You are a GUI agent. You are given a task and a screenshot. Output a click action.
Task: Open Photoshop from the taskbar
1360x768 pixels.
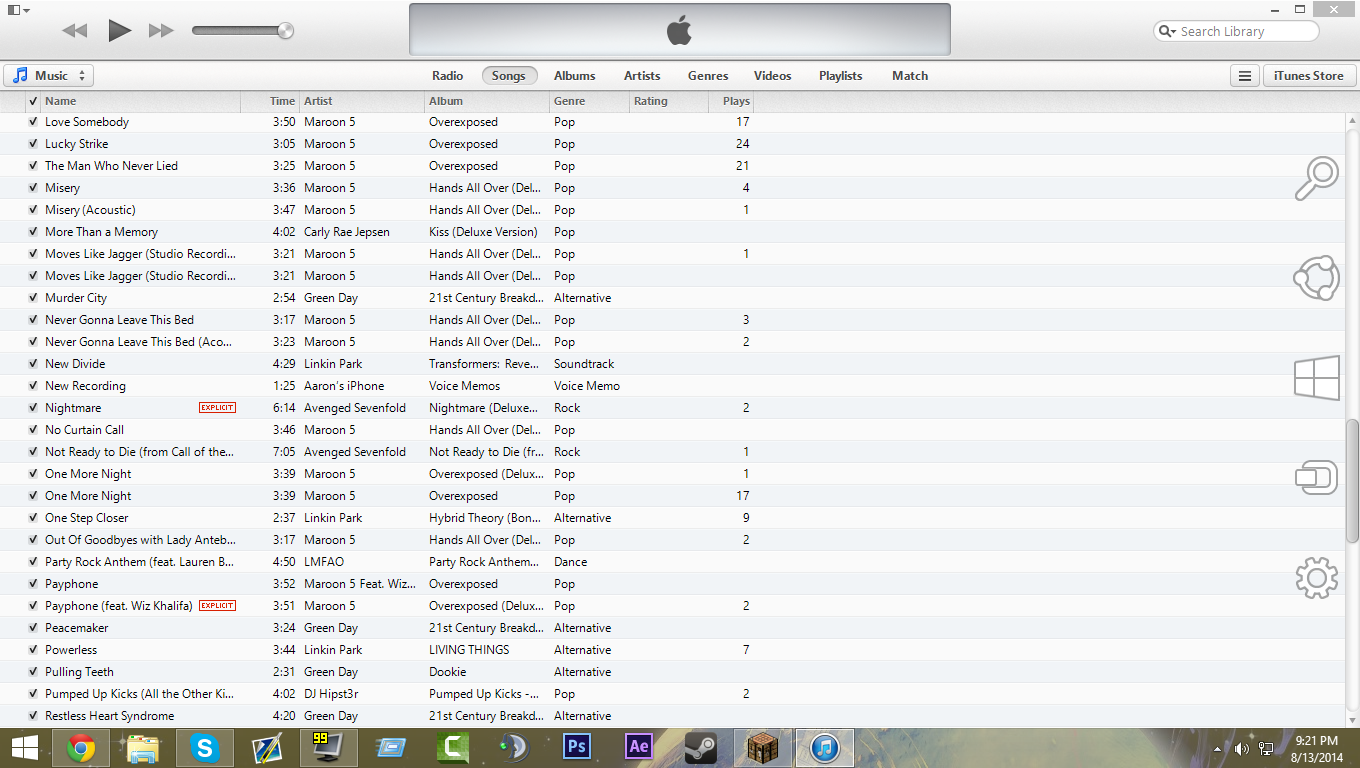coord(577,748)
